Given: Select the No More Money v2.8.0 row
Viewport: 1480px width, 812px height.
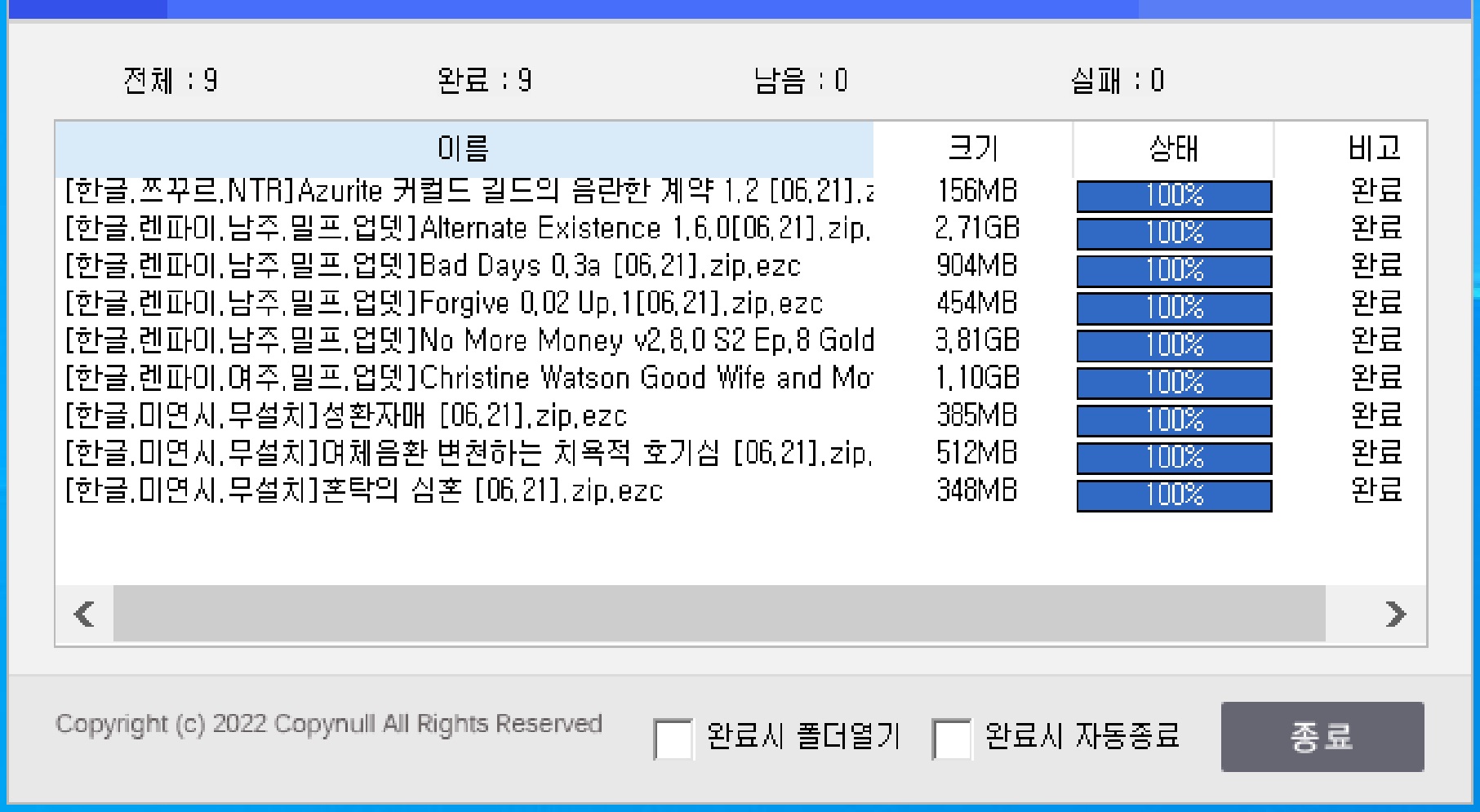Looking at the screenshot, I should tap(469, 341).
